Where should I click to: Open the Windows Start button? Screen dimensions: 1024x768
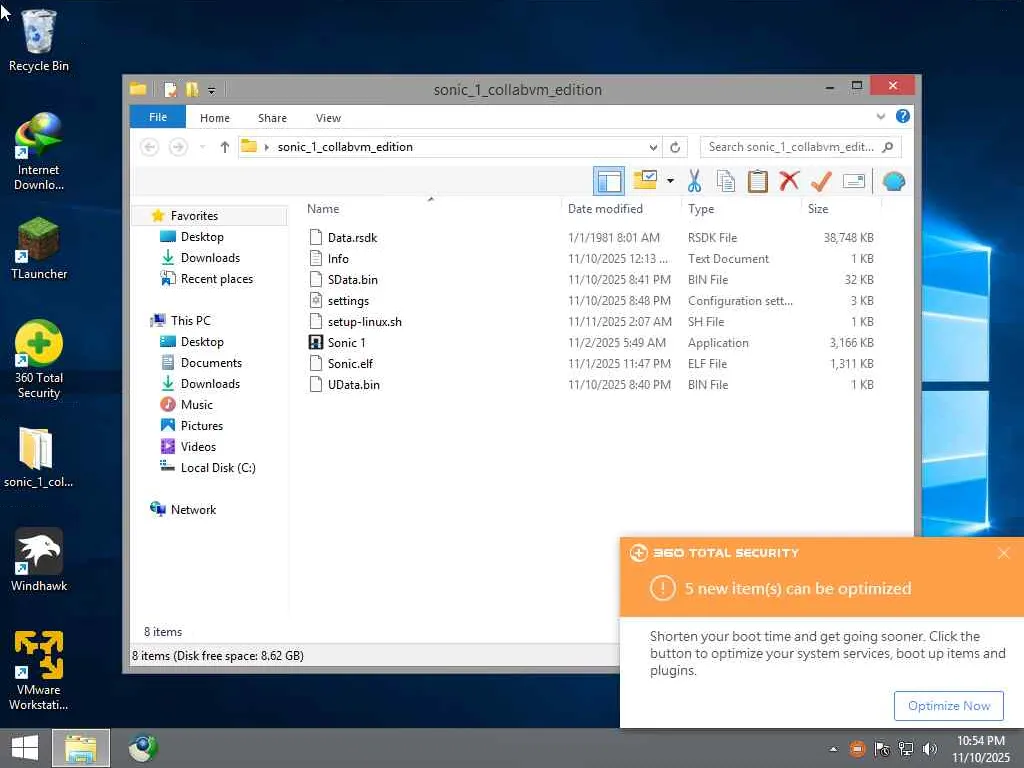pos(24,748)
